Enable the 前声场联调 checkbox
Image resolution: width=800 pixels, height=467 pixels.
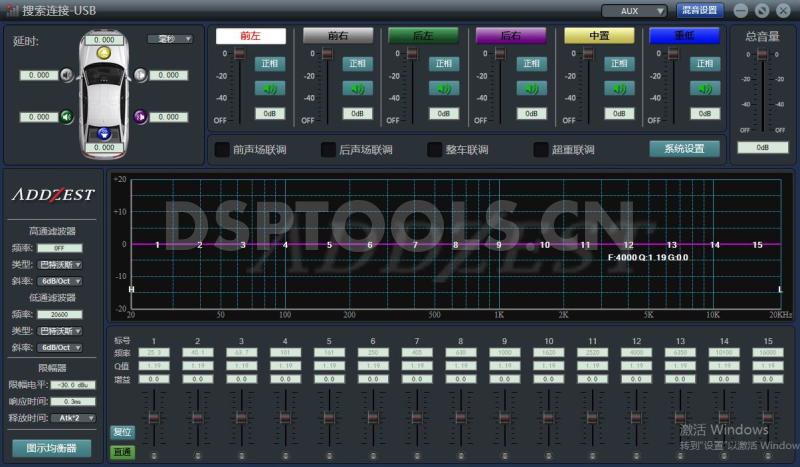(x=222, y=150)
